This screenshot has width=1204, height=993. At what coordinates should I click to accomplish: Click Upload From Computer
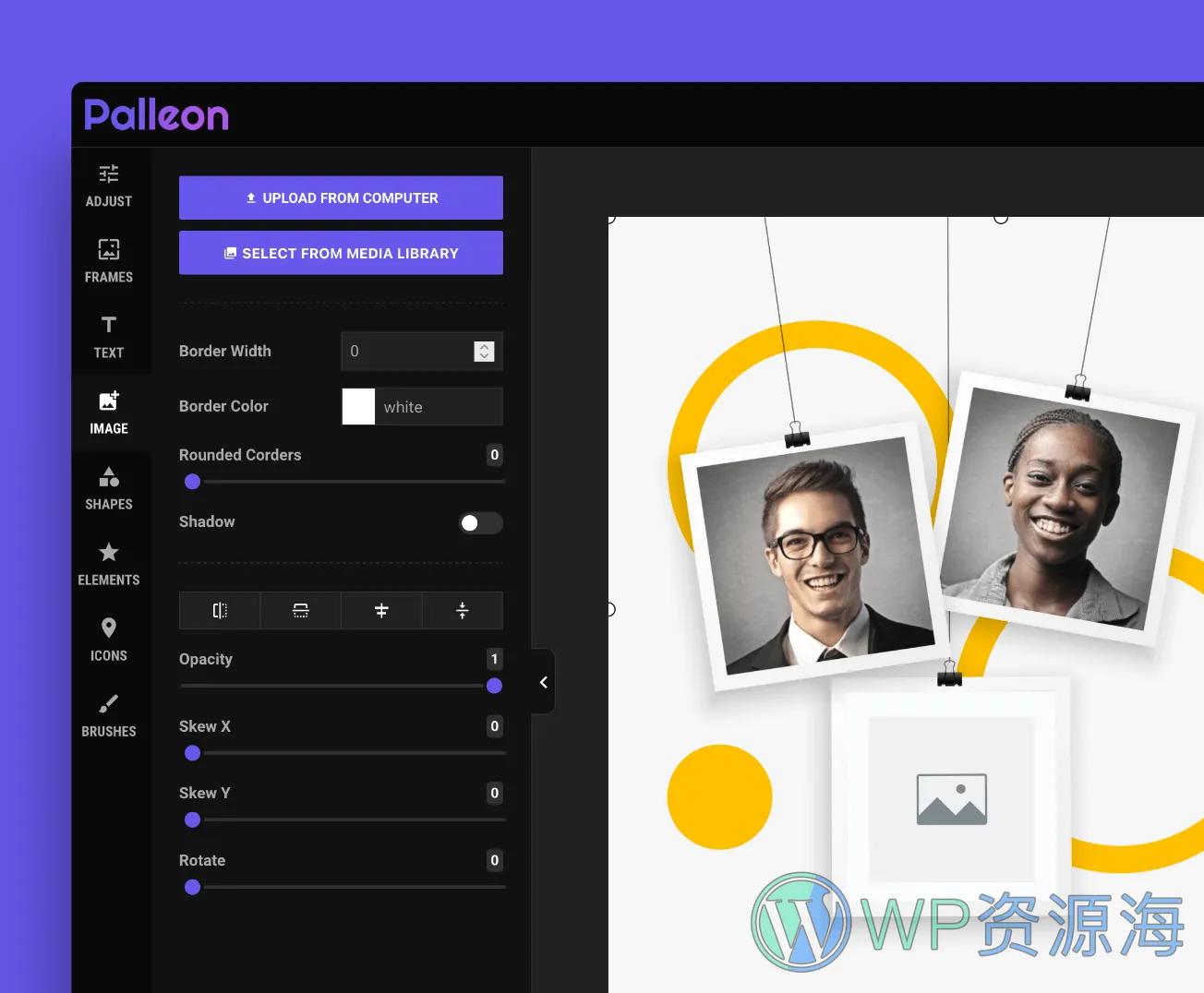(x=340, y=197)
